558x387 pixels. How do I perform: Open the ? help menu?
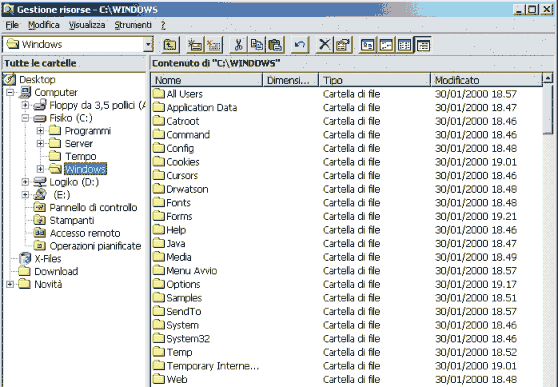tap(163, 25)
